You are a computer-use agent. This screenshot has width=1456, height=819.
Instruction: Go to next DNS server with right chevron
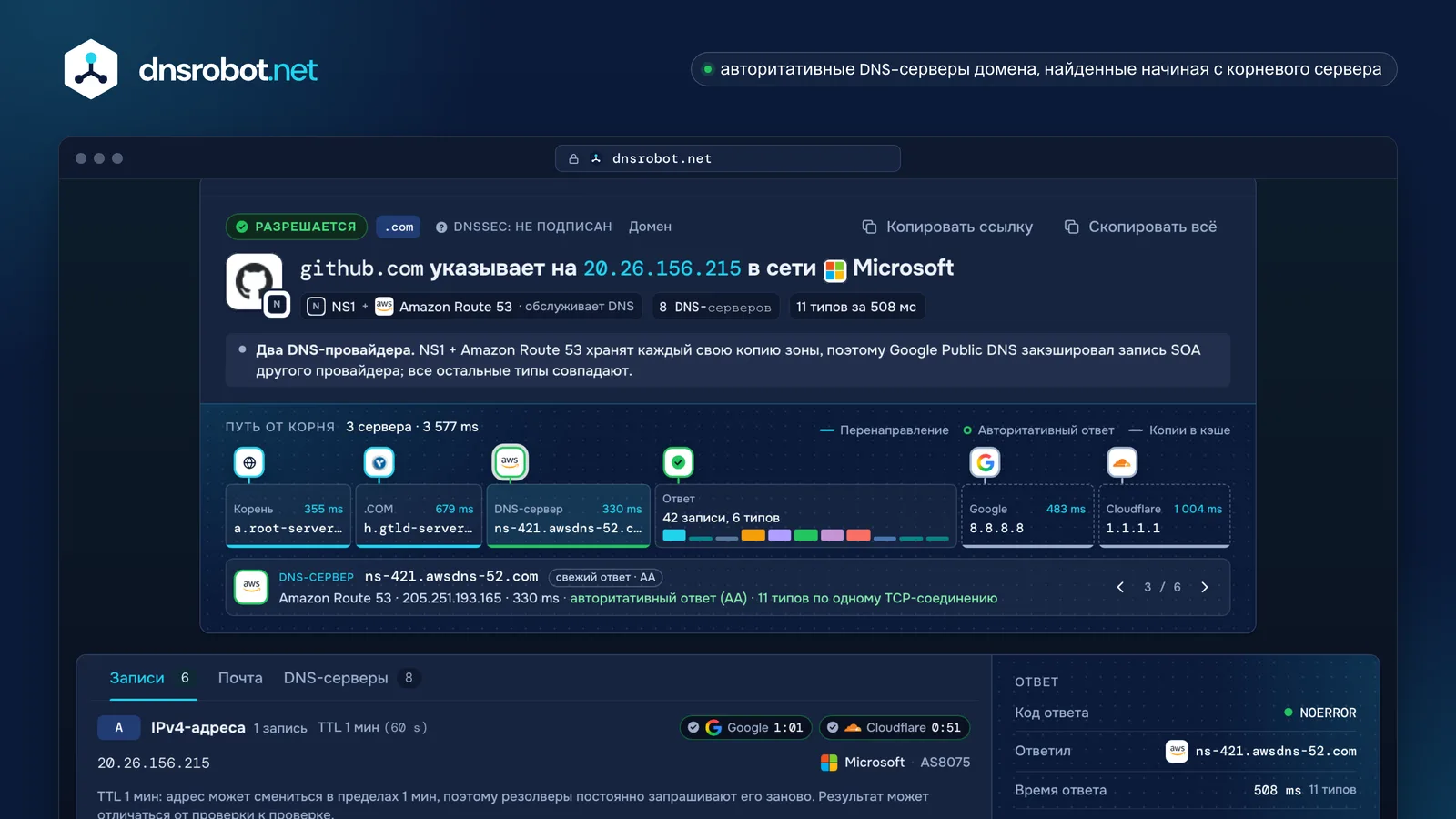point(1205,587)
